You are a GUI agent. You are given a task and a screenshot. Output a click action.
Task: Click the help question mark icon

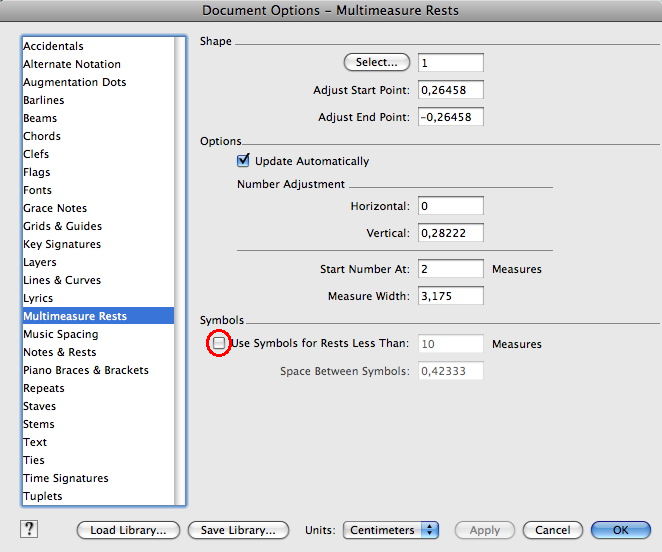28,529
